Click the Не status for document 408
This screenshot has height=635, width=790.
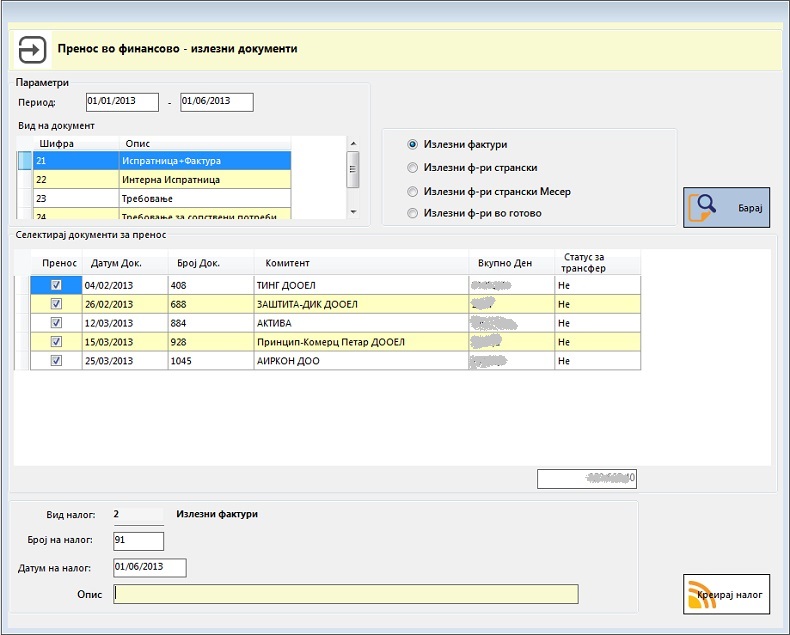[x=598, y=285]
